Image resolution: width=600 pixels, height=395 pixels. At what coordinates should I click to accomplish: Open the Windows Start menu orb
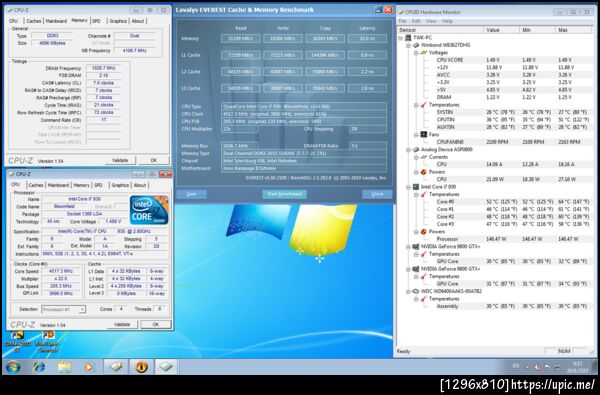[13, 367]
